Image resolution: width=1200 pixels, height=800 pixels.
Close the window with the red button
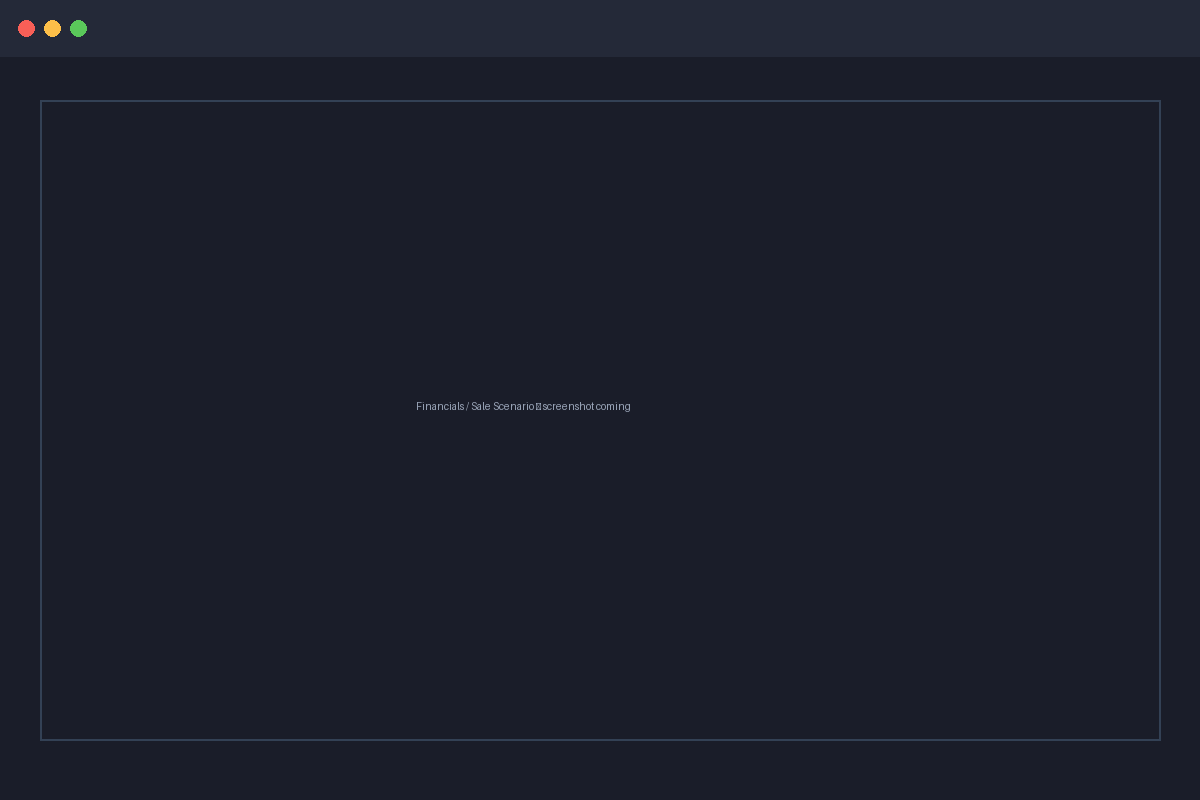point(27,28)
